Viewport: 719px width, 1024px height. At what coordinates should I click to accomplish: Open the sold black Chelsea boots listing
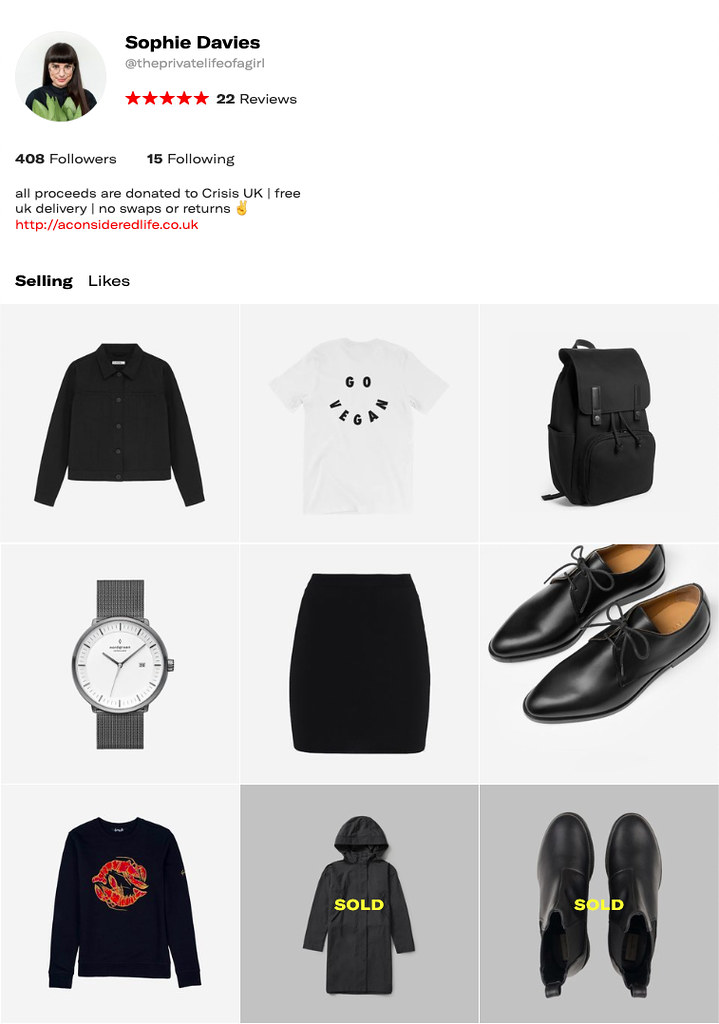point(599,904)
